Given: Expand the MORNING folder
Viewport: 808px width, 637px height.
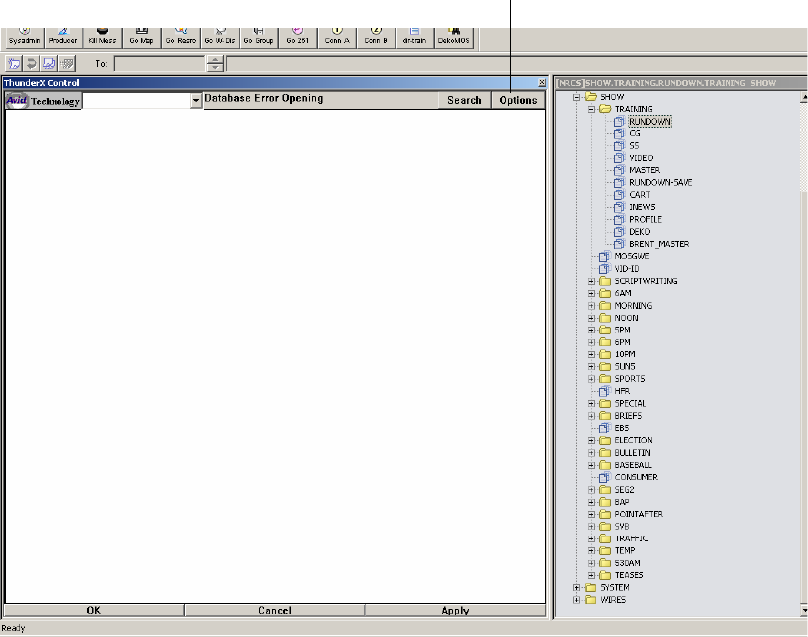Looking at the screenshot, I should [x=591, y=306].
